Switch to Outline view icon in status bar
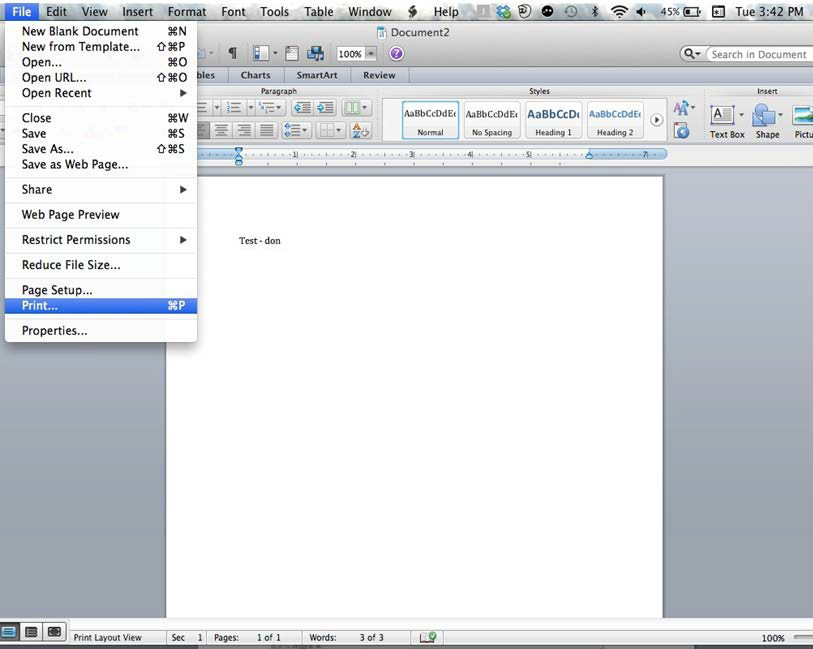The width and height of the screenshot is (813, 649). (31, 632)
